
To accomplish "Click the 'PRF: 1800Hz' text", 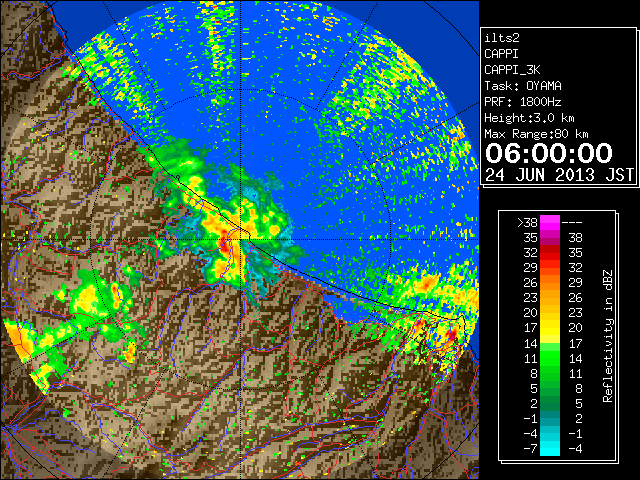I will [523, 102].
